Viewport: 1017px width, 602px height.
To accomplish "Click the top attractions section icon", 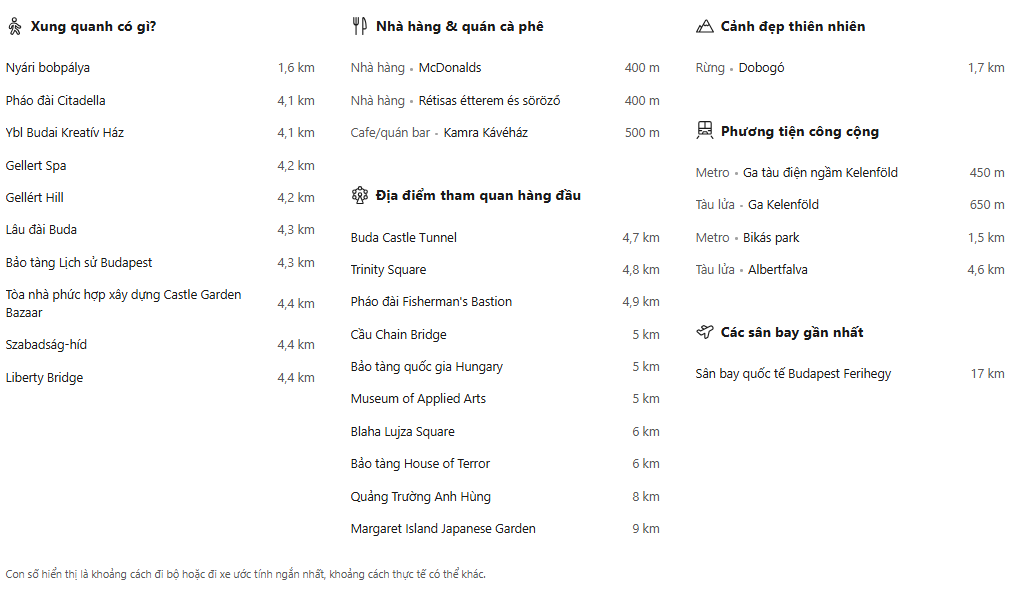I will click(359, 195).
